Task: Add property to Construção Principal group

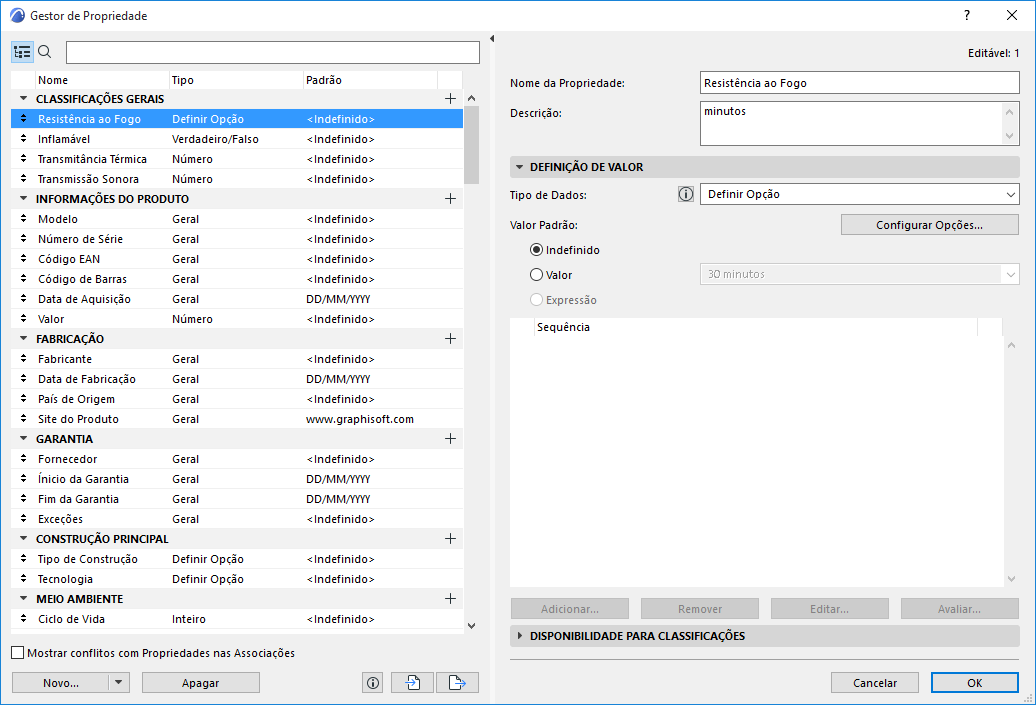Action: [x=451, y=538]
